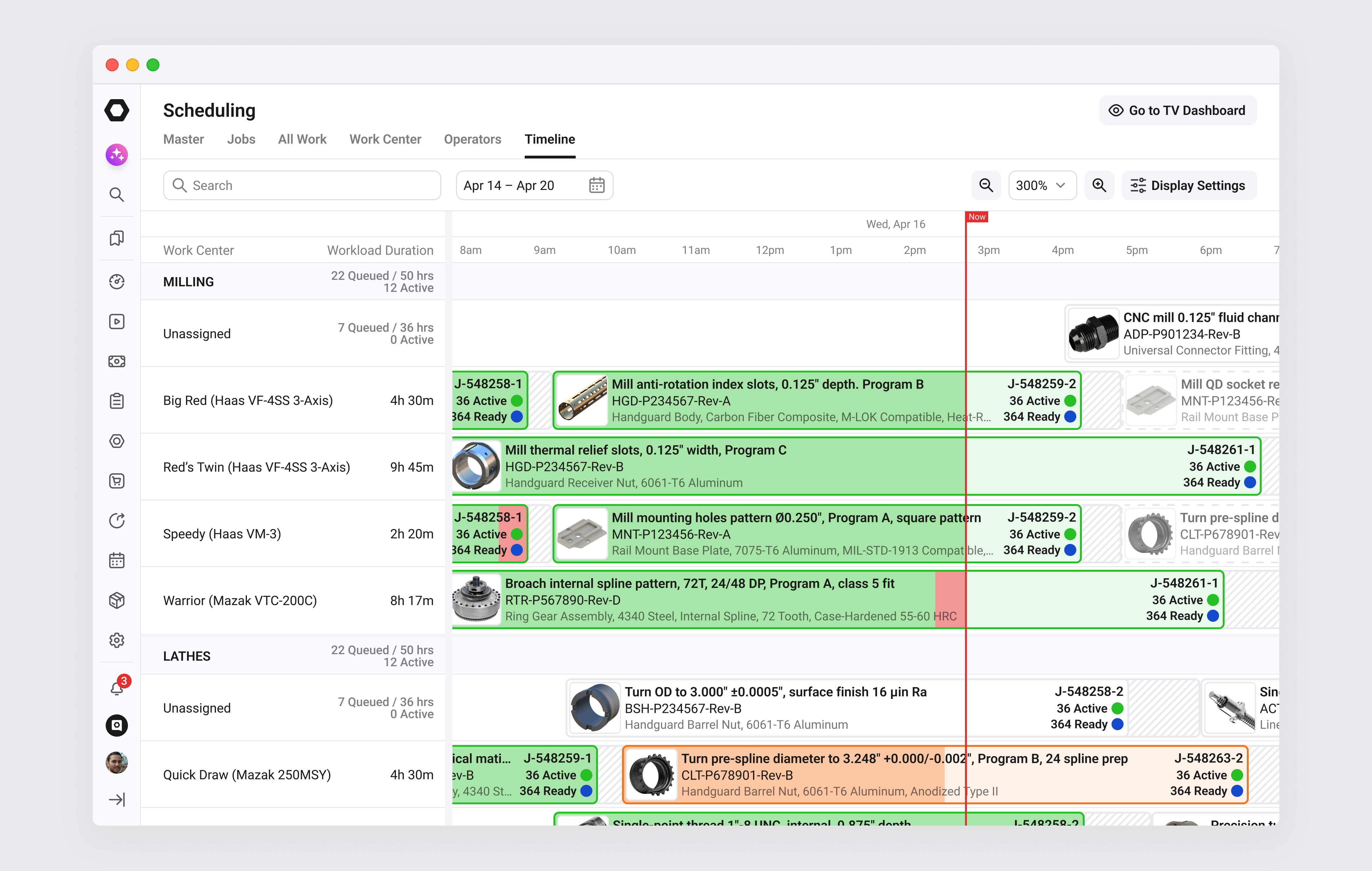
Task: Click the green Active dot on J-548263-2
Action: click(x=1237, y=775)
